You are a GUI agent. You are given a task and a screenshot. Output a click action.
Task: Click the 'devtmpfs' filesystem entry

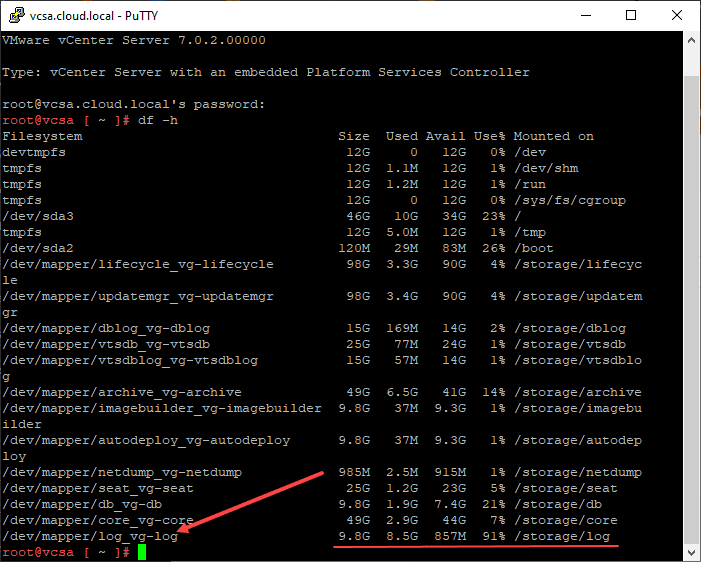pyautogui.click(x=34, y=152)
